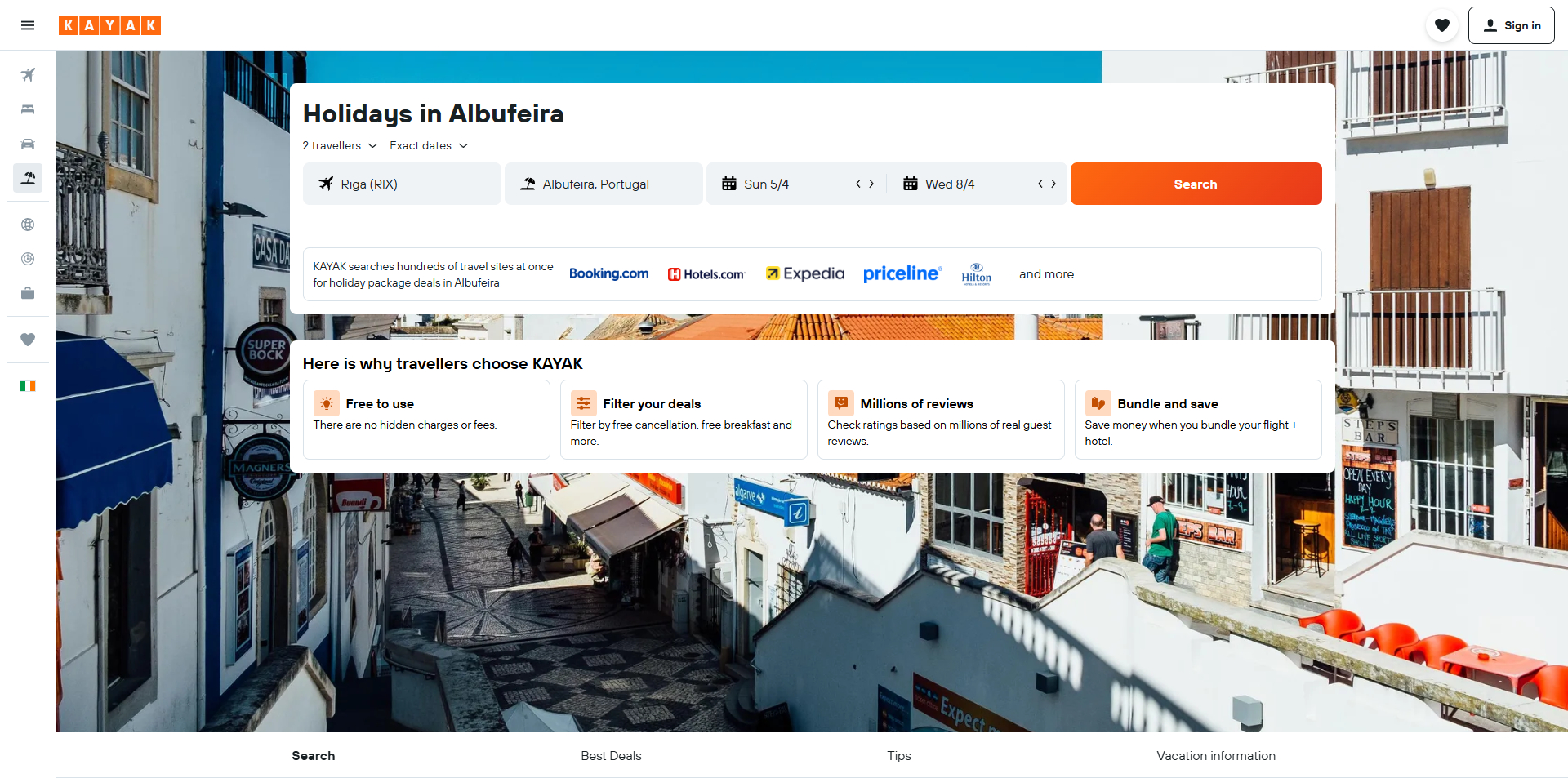Open the sidebar briefcase icon
Image resolution: width=1568 pixels, height=778 pixels.
coord(28,293)
